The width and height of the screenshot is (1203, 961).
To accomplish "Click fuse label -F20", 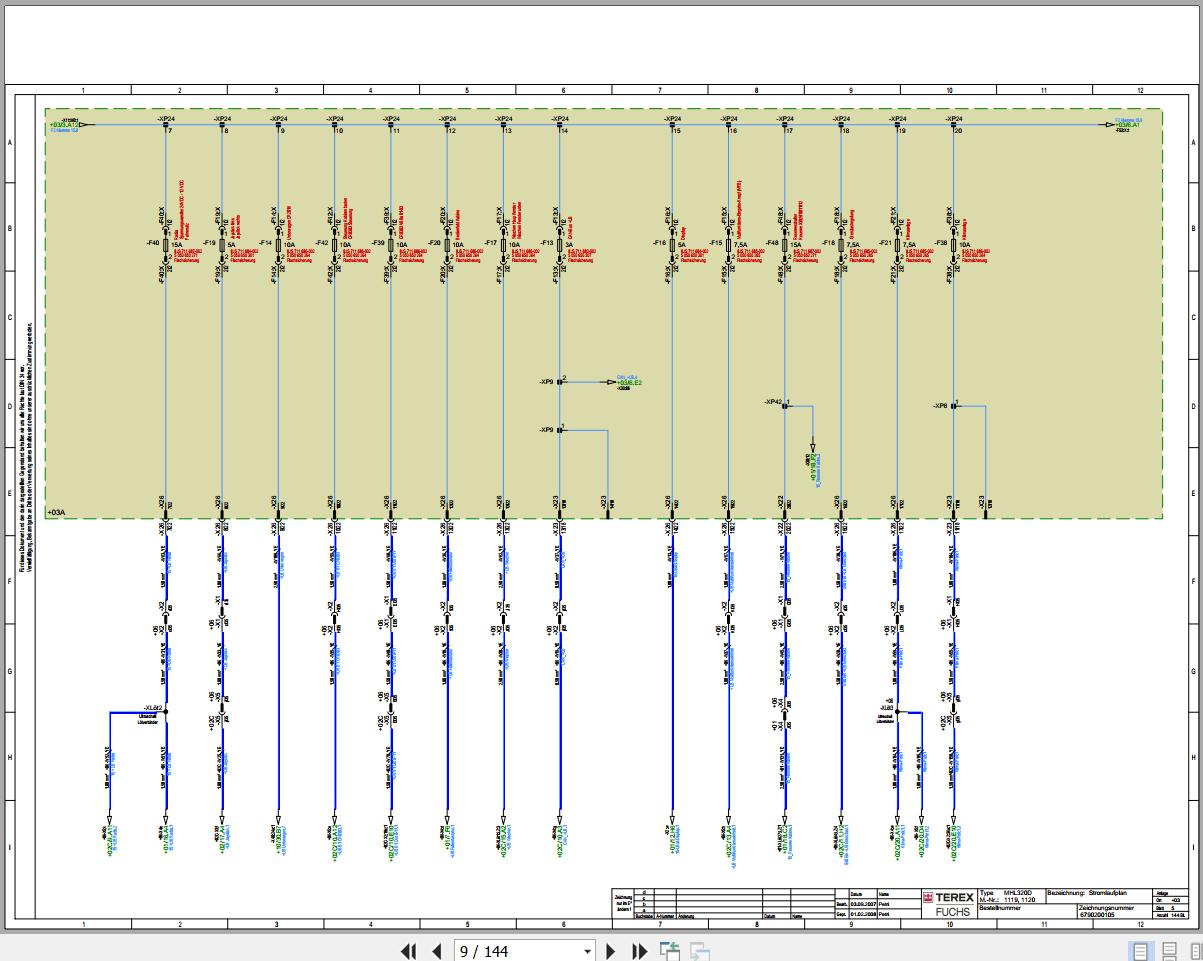I will point(434,243).
